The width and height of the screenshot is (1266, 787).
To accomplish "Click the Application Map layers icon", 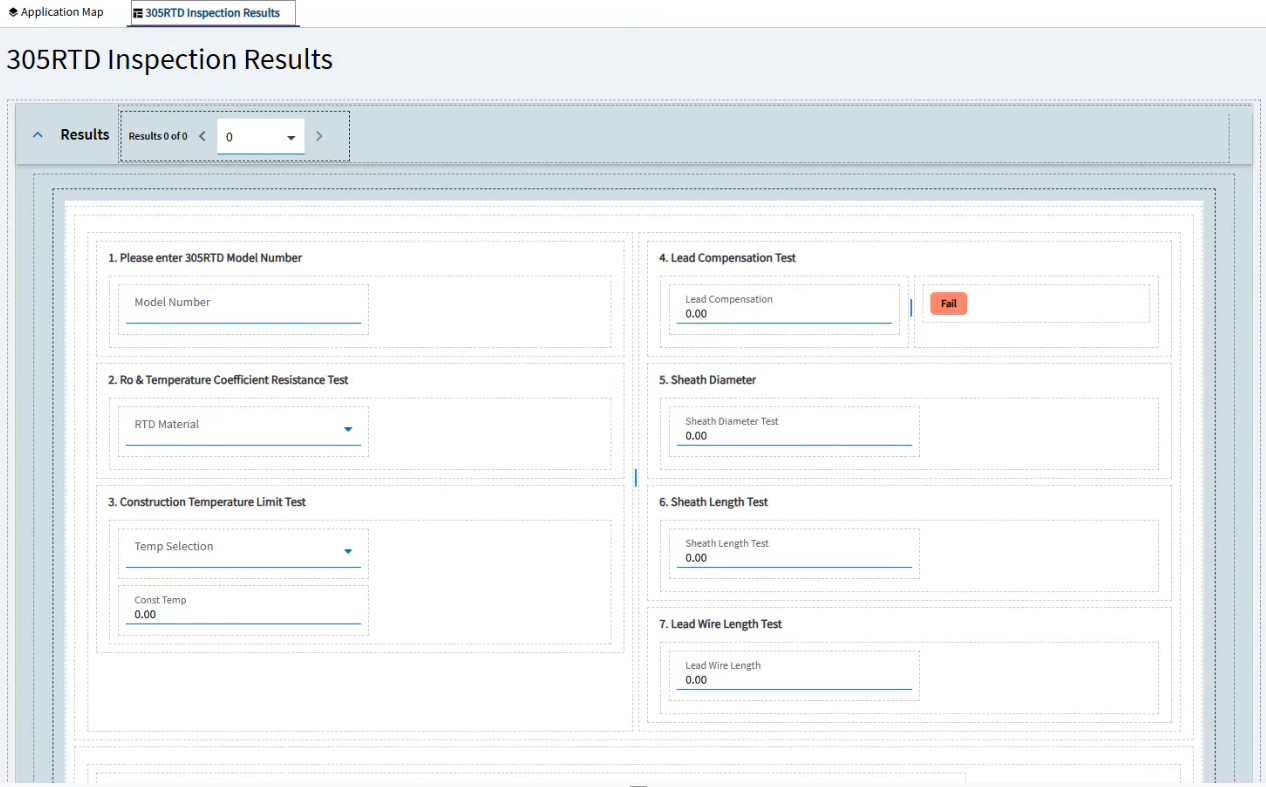I will tap(13, 13).
